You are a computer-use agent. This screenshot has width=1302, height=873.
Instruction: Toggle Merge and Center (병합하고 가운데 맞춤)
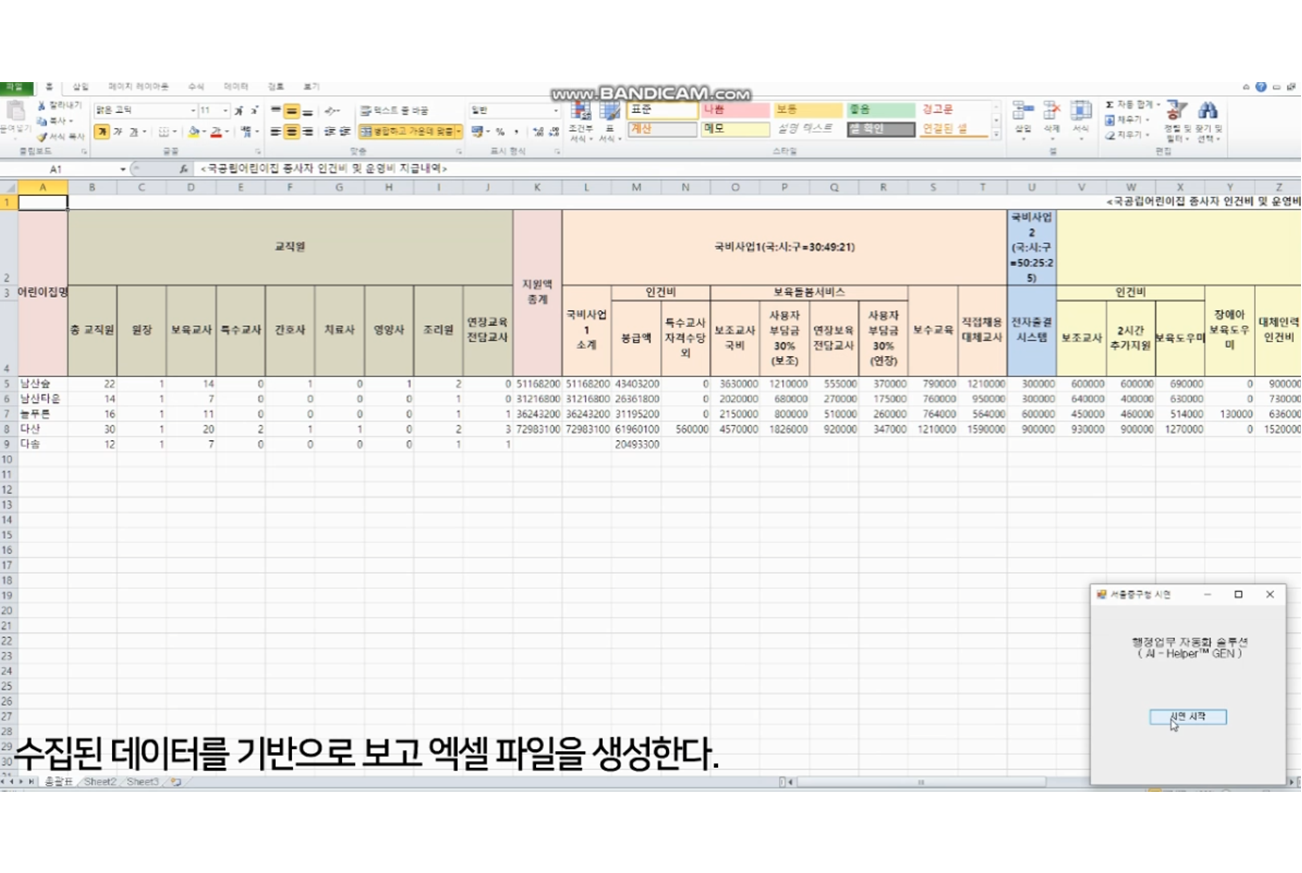coord(410,131)
